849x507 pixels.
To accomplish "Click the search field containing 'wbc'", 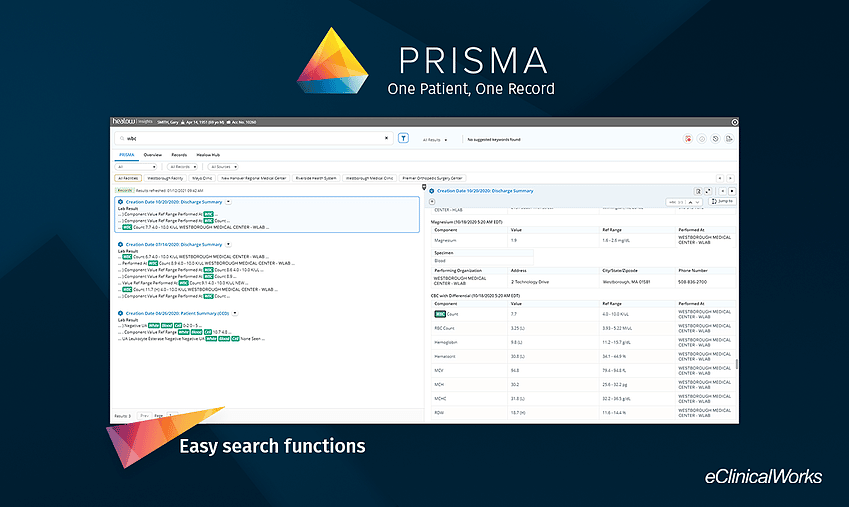I will coord(253,138).
